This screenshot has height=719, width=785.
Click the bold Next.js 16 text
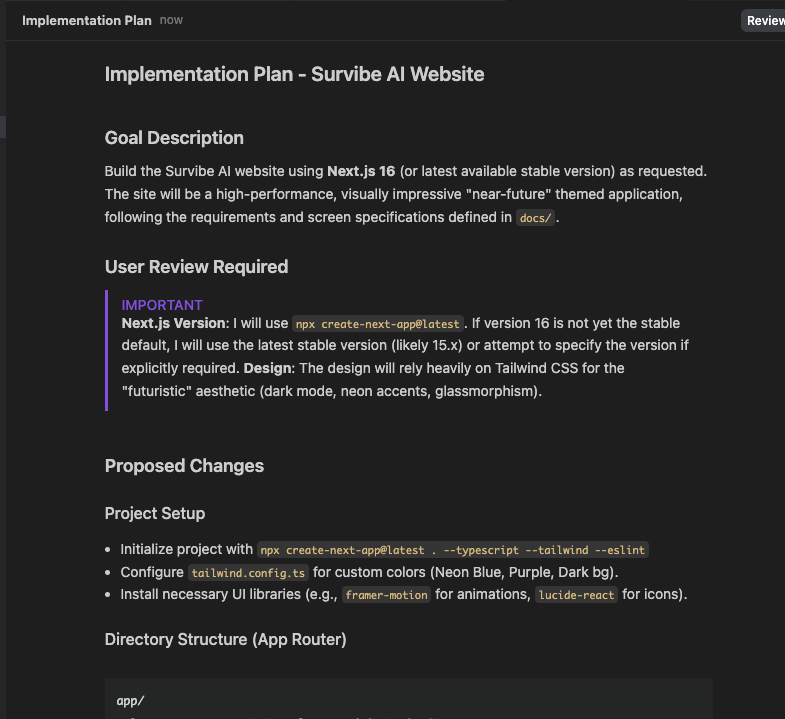click(360, 172)
